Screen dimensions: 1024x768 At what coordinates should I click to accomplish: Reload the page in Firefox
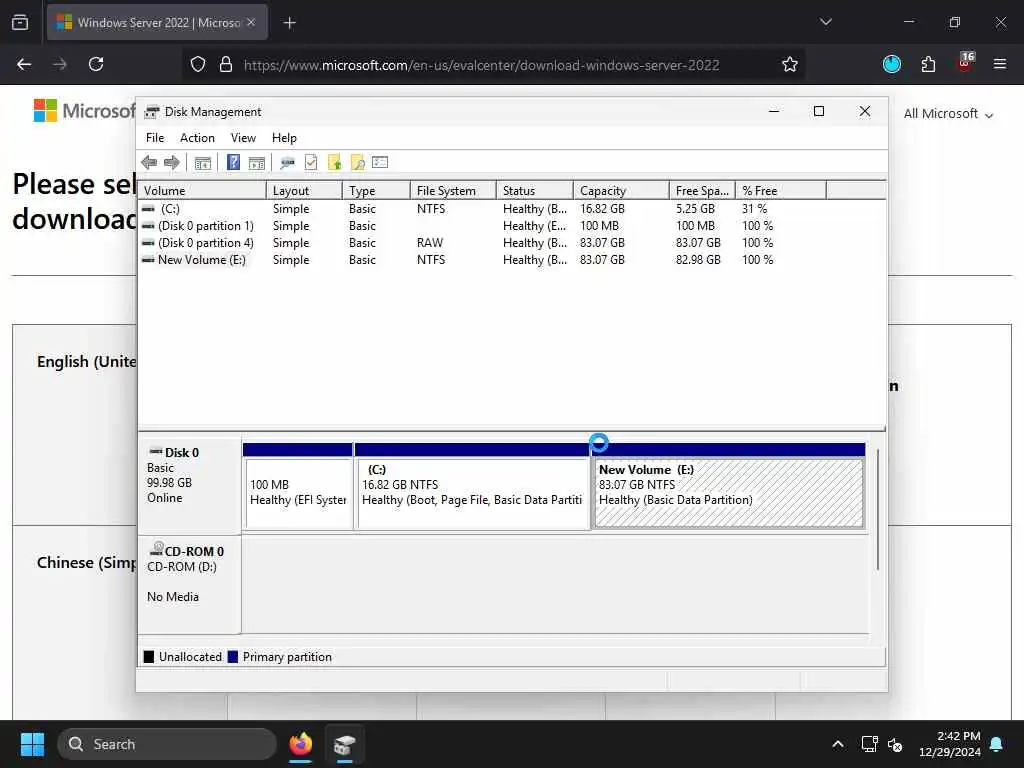point(96,64)
